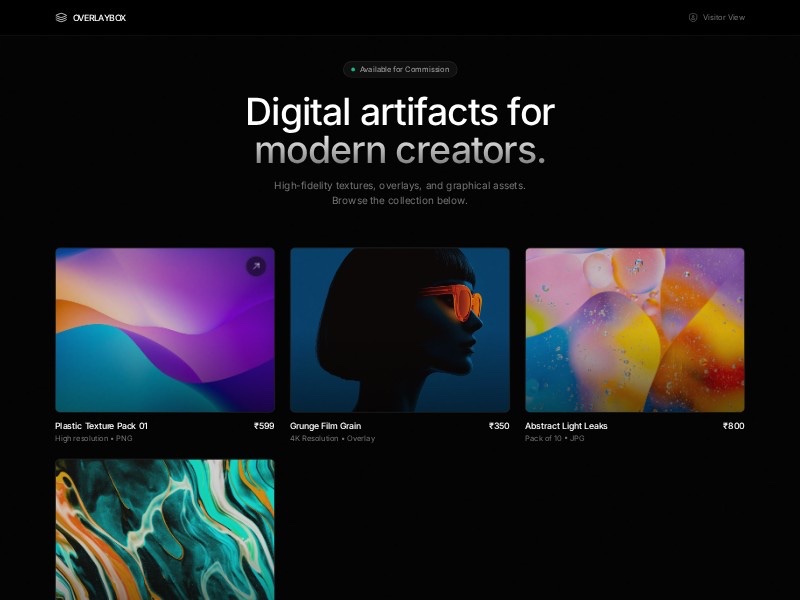800x600 pixels.
Task: Open the Grunge Film Grain thumbnail
Action: (x=400, y=330)
